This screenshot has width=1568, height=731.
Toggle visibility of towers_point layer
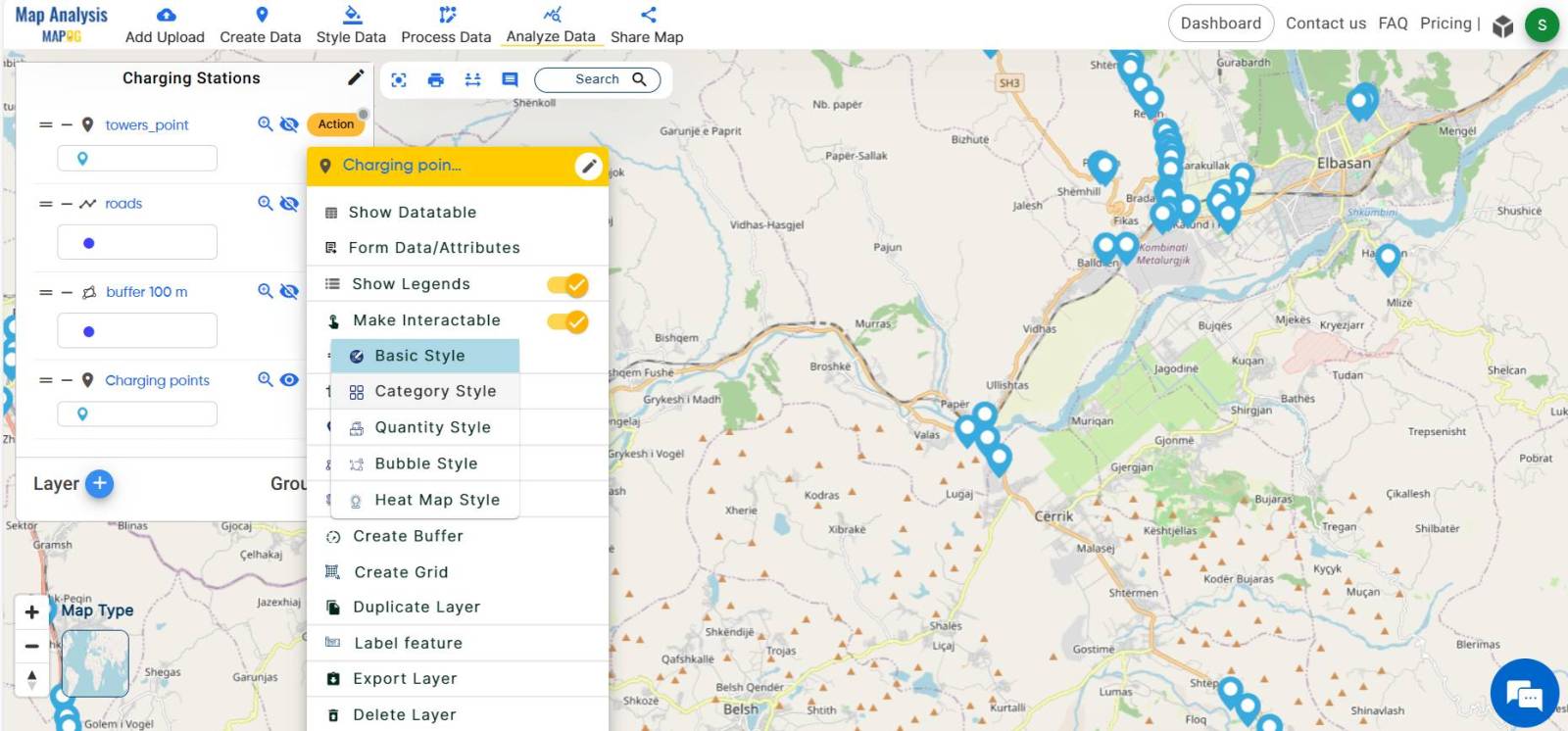[x=289, y=124]
